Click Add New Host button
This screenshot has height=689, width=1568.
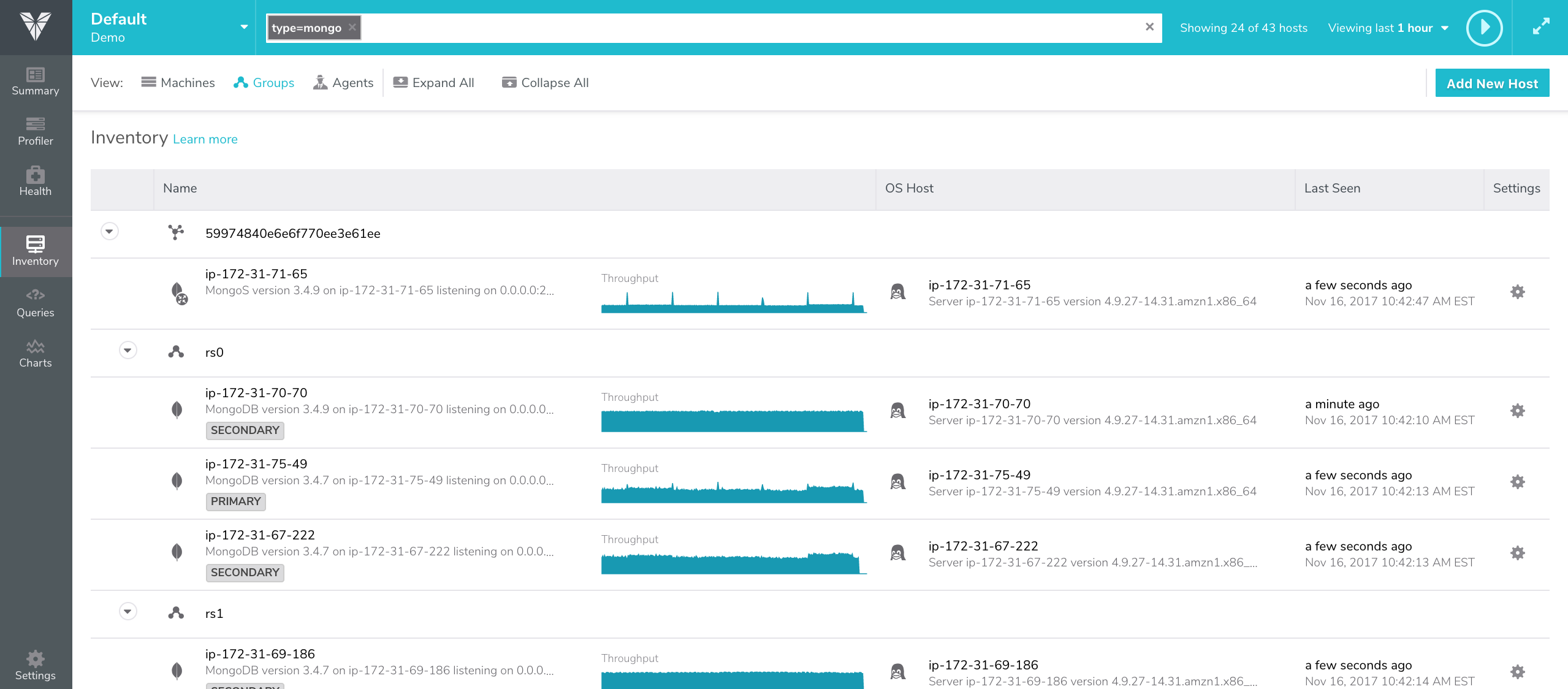pyautogui.click(x=1492, y=83)
